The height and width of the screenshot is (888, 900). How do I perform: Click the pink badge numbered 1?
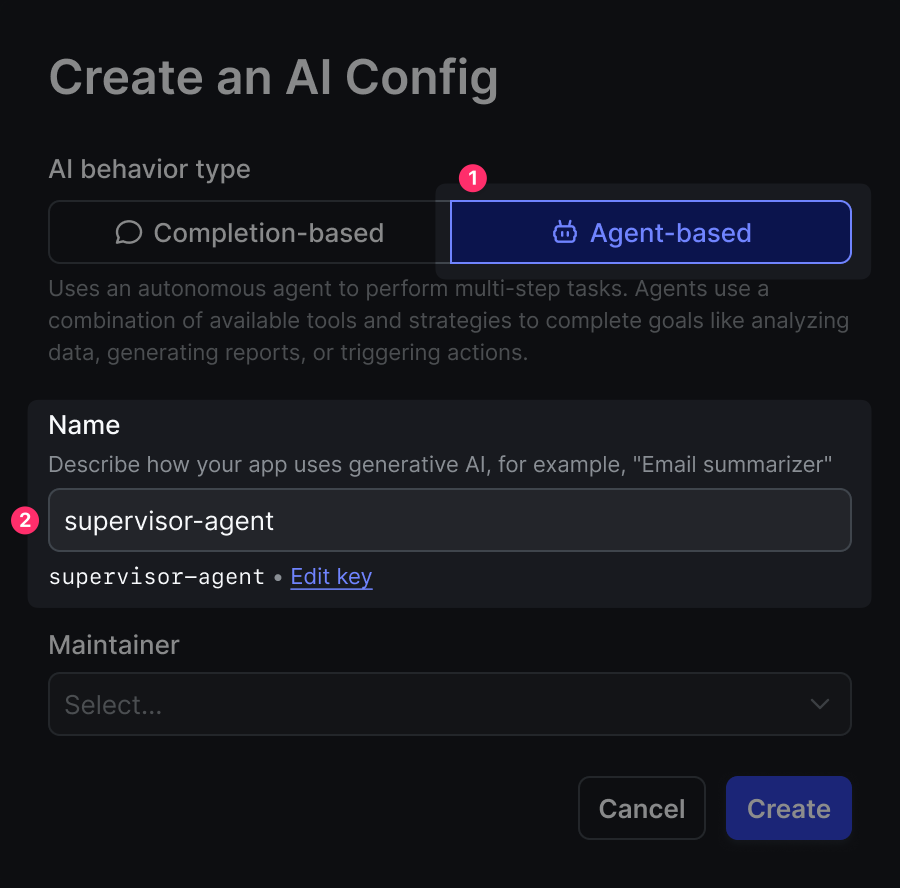tap(472, 179)
